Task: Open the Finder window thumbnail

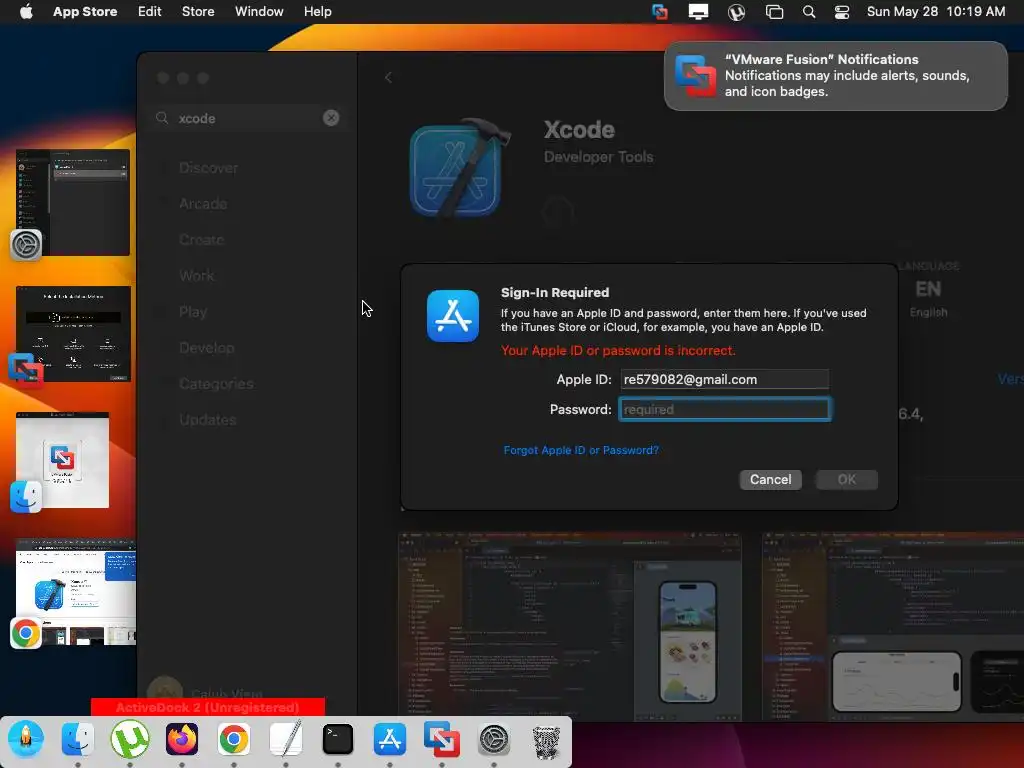Action: click(x=63, y=460)
